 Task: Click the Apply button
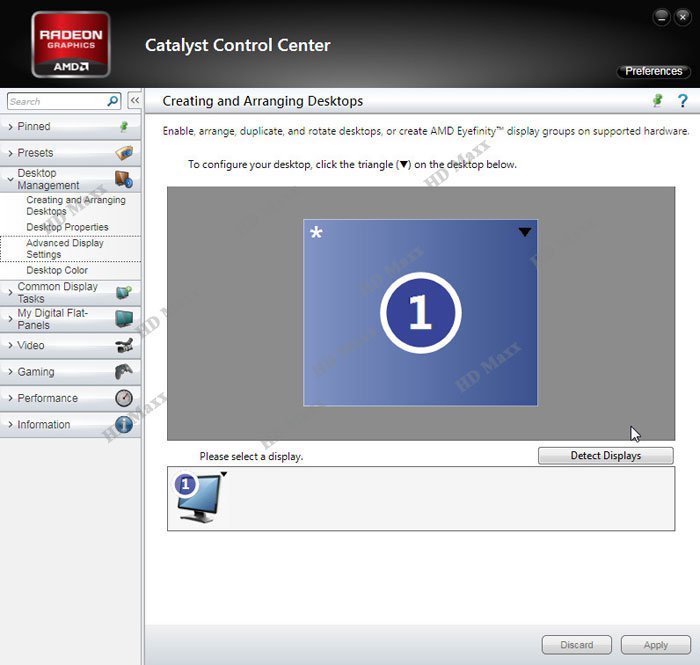coord(655,645)
